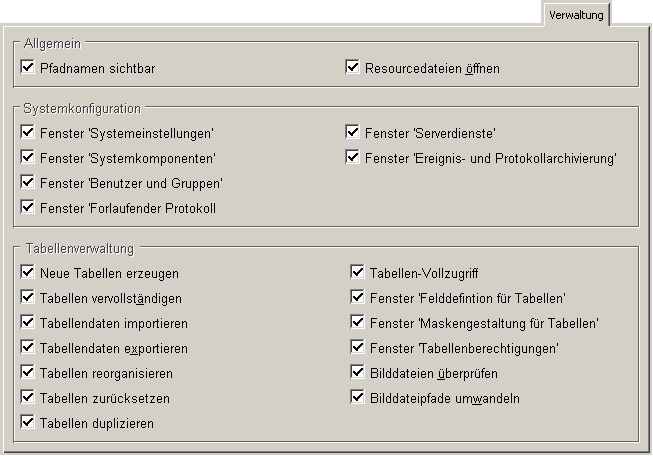Uncheck Fenster 'Felddefintion für Tabellen'
653x456 pixels.
(357, 297)
